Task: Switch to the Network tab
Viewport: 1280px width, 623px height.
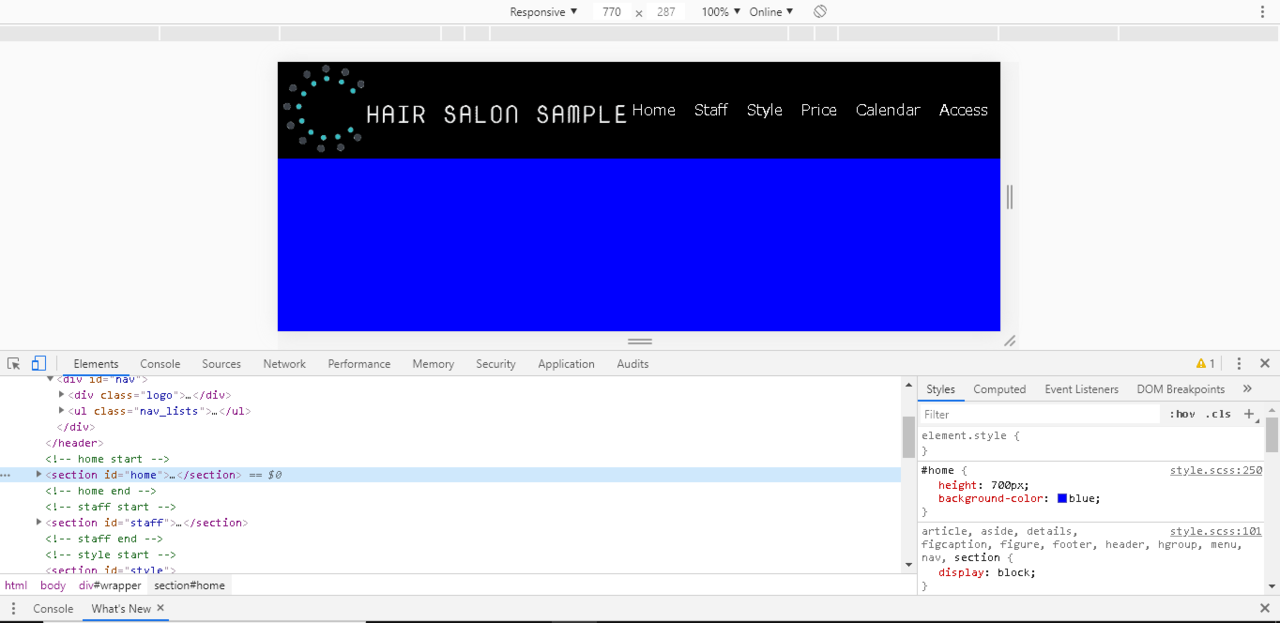Action: point(284,364)
